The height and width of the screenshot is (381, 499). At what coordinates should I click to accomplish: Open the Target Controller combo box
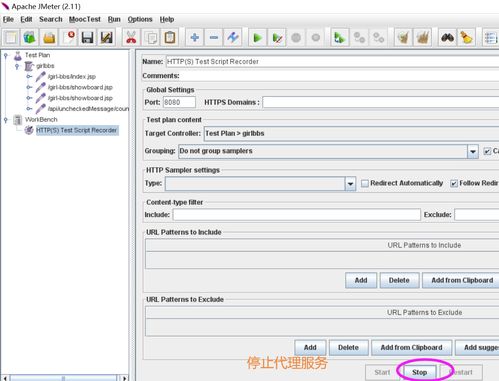(x=351, y=133)
